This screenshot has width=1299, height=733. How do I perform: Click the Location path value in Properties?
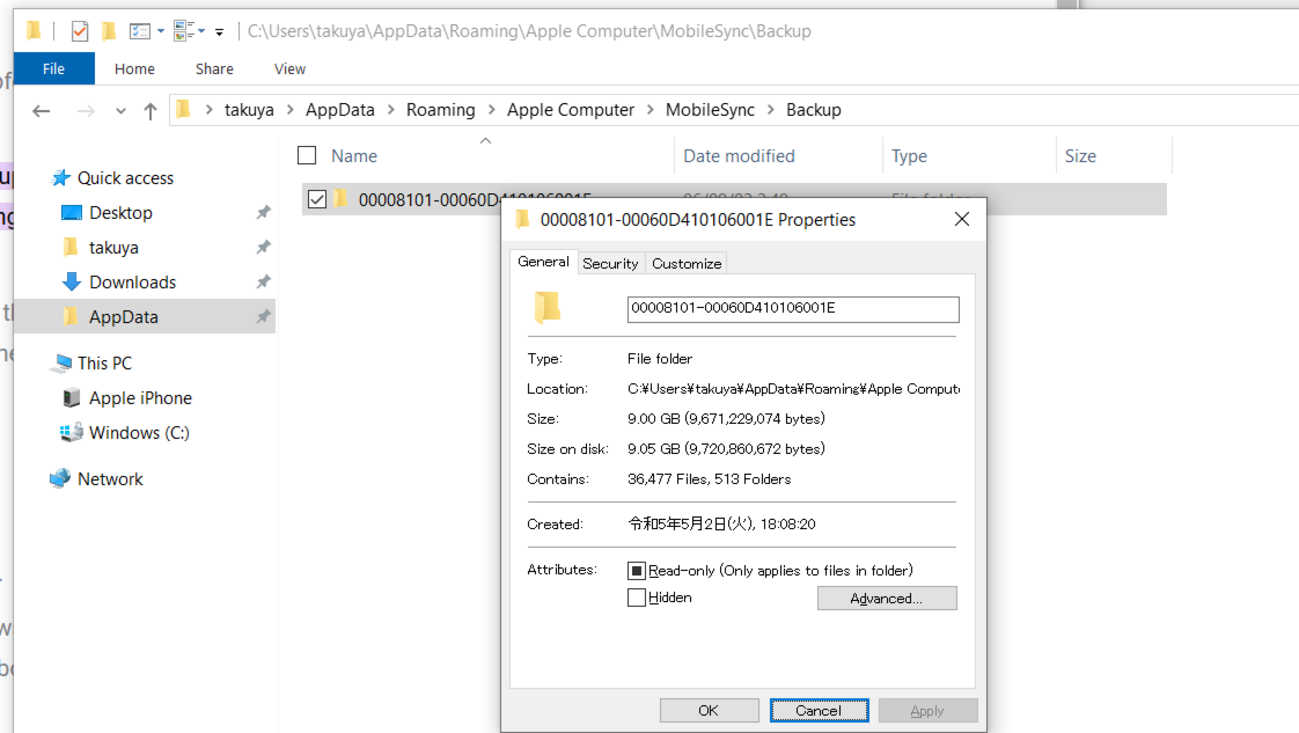pyautogui.click(x=794, y=389)
